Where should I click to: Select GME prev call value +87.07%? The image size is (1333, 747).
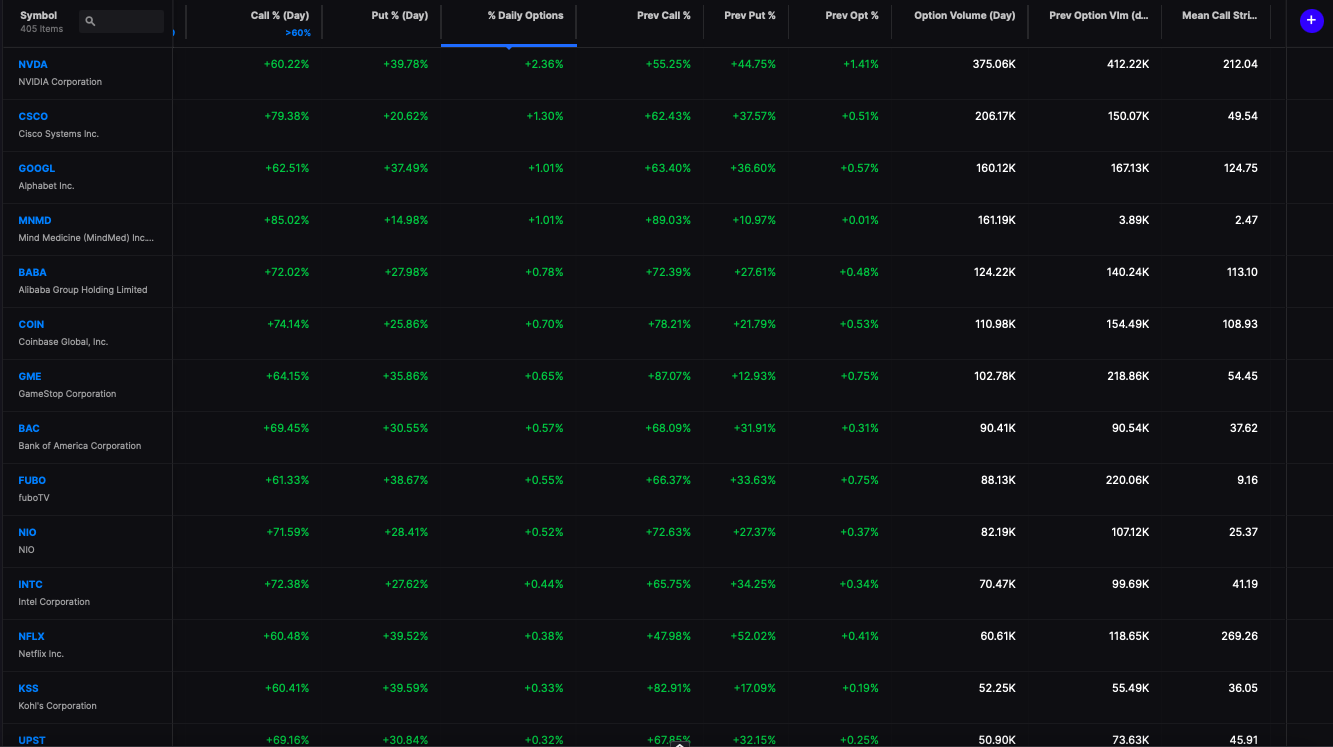coord(667,376)
